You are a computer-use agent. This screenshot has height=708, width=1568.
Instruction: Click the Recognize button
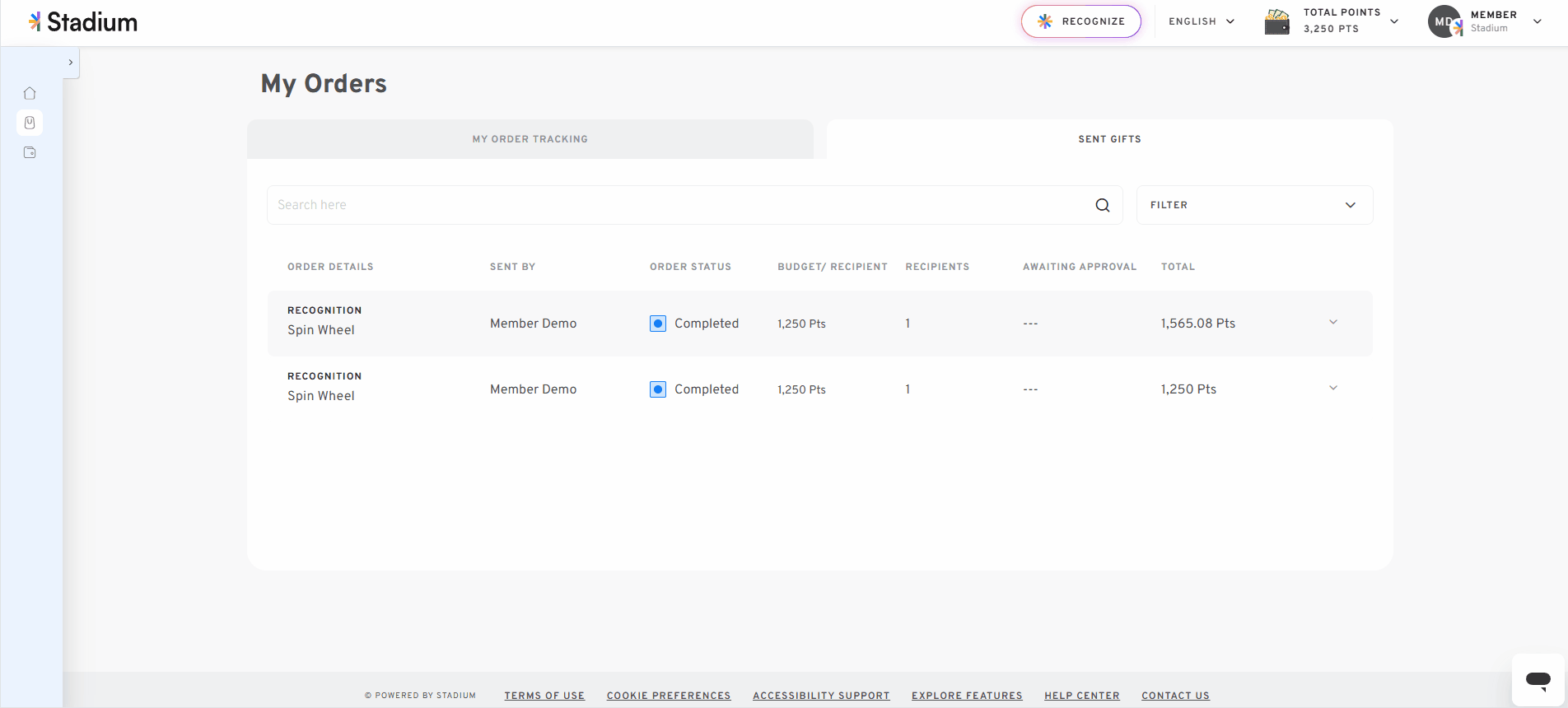click(1081, 21)
